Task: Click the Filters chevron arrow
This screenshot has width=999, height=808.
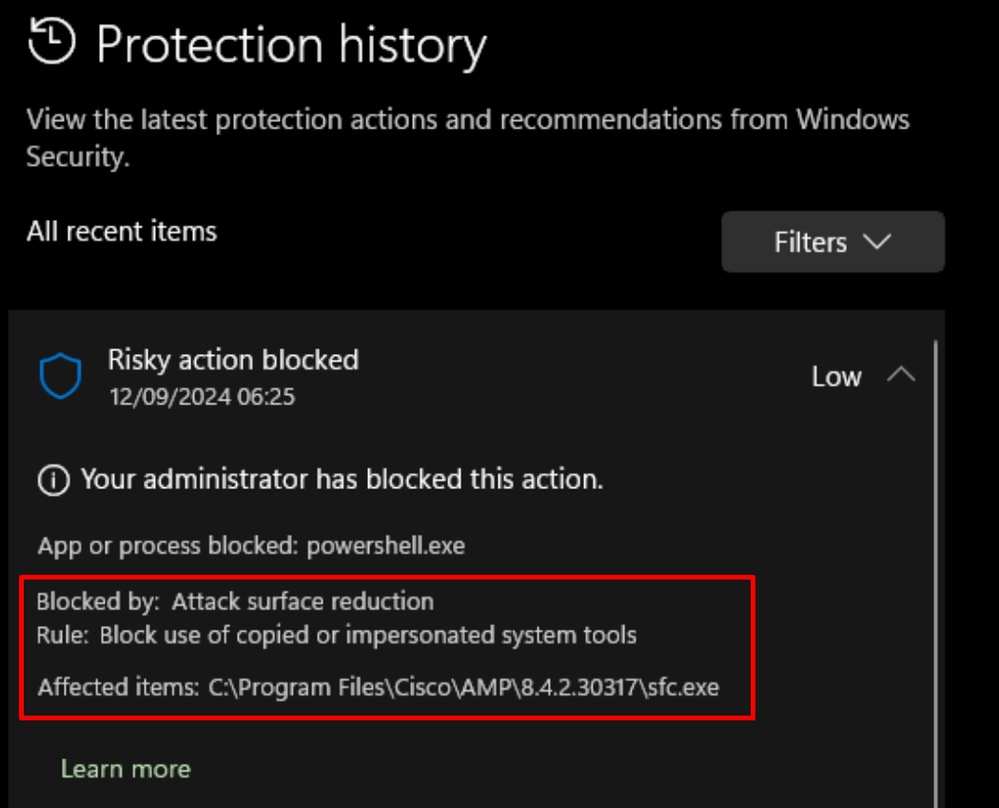Action: (x=877, y=242)
